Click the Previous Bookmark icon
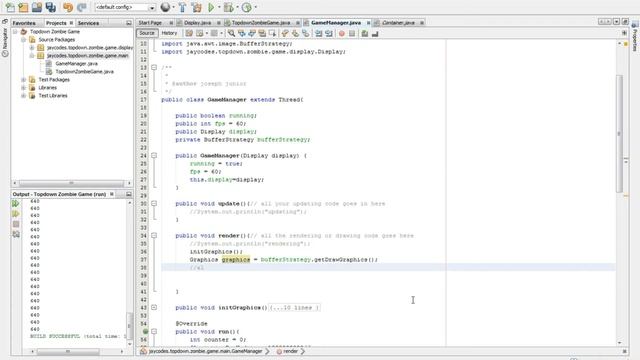Screen dimensions: 640x360 click(285, 33)
